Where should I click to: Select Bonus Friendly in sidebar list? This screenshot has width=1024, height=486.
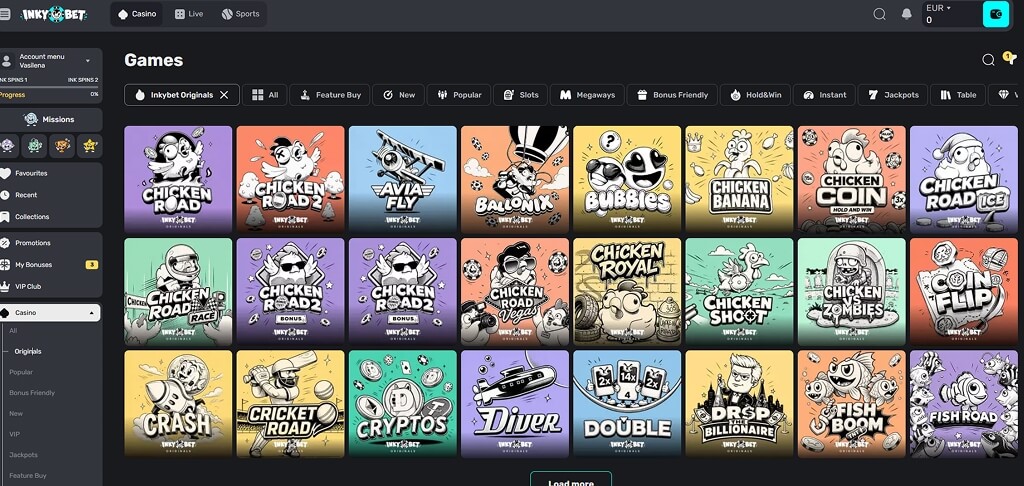pos(32,393)
